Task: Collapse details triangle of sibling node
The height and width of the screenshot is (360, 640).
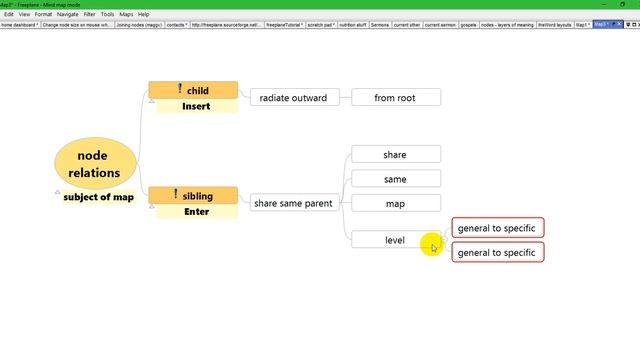Action: point(151,207)
